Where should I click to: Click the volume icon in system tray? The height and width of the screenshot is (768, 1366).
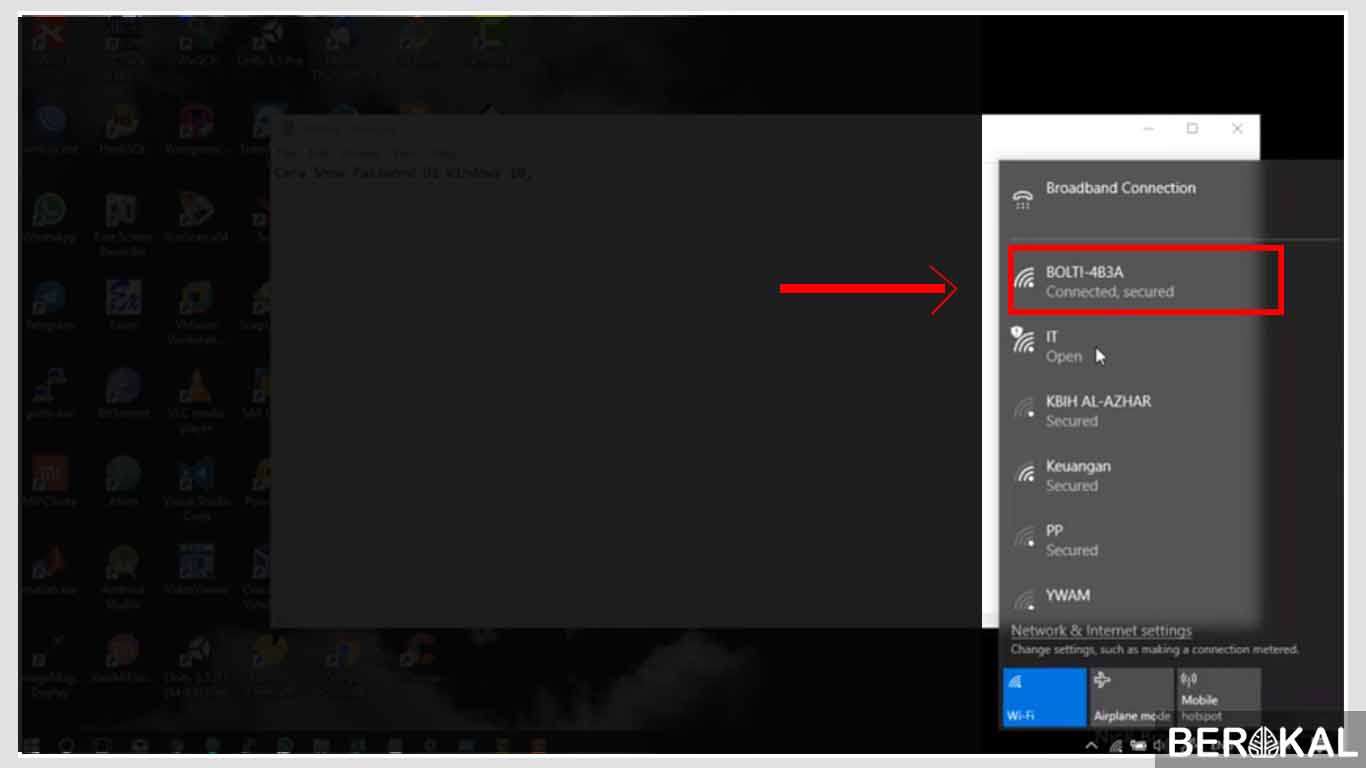[1159, 745]
